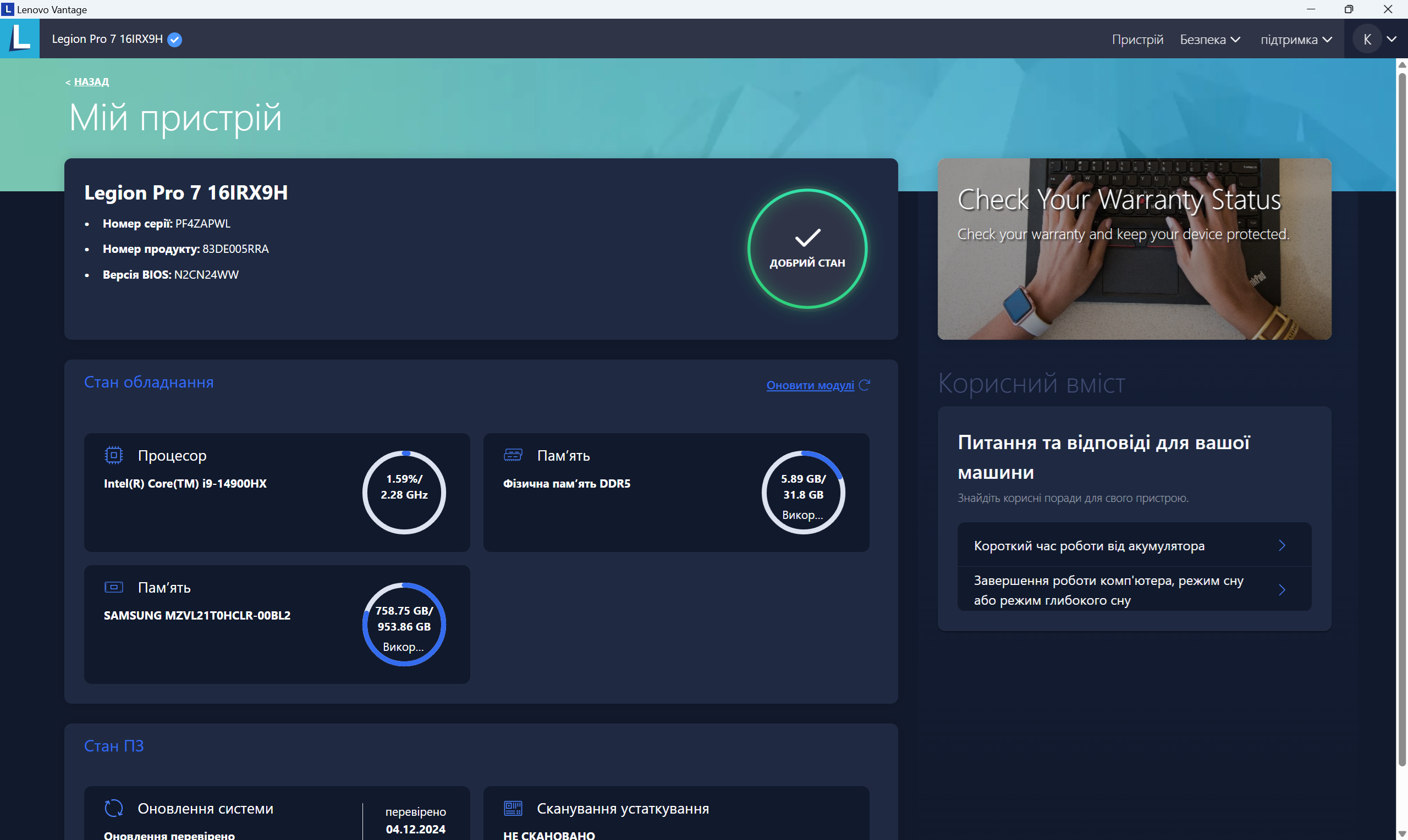
Task: Expand the Безпека dropdown menu
Action: coord(1210,40)
